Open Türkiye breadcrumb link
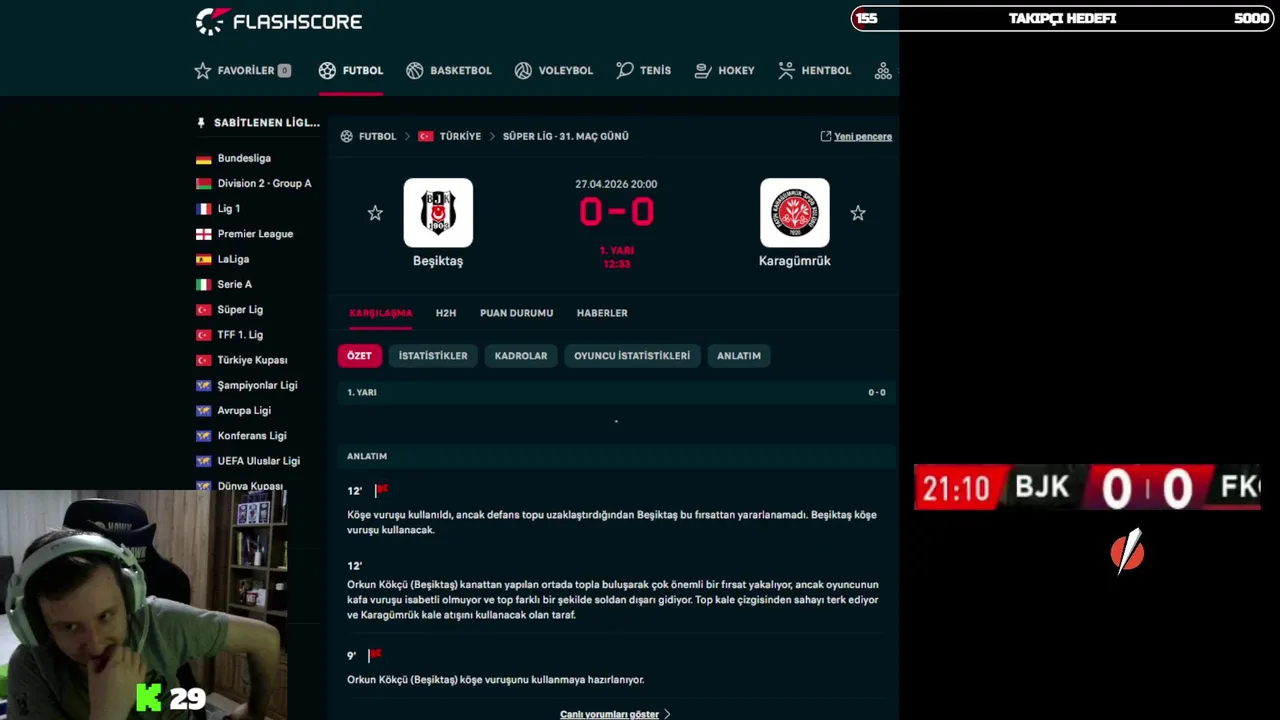 (x=460, y=136)
